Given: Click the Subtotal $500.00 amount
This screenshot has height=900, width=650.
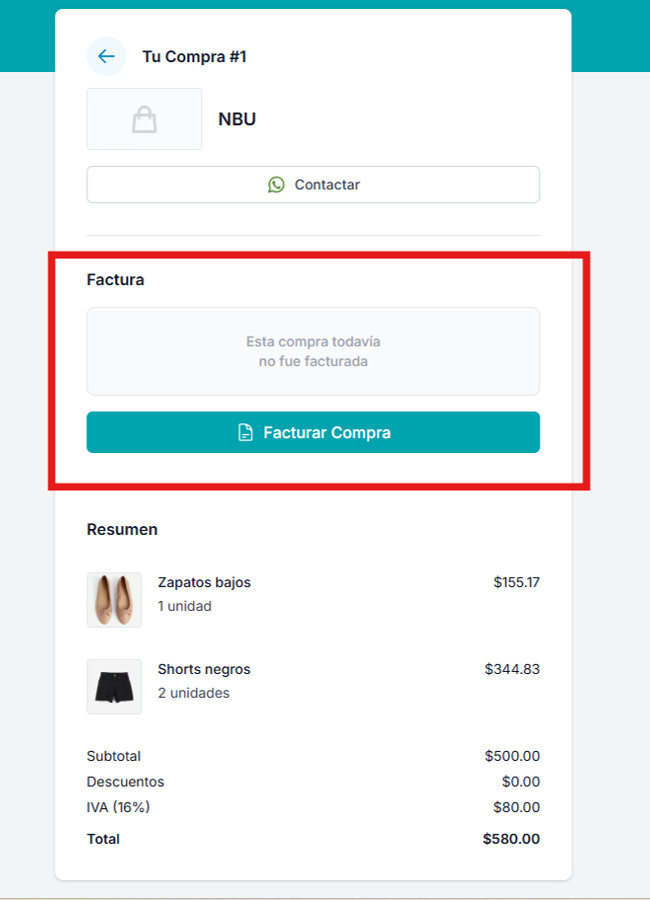Looking at the screenshot, I should (512, 756).
